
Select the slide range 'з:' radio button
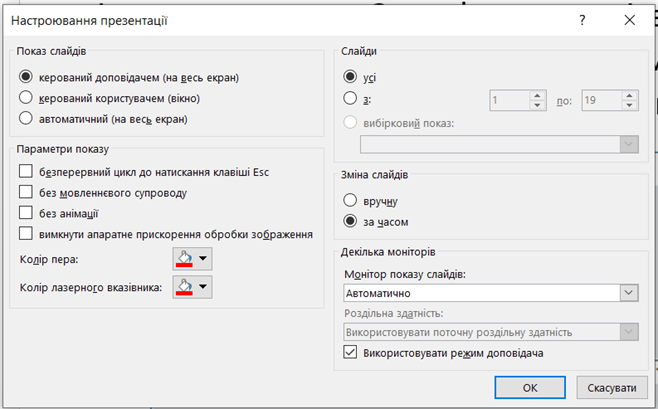[350, 98]
